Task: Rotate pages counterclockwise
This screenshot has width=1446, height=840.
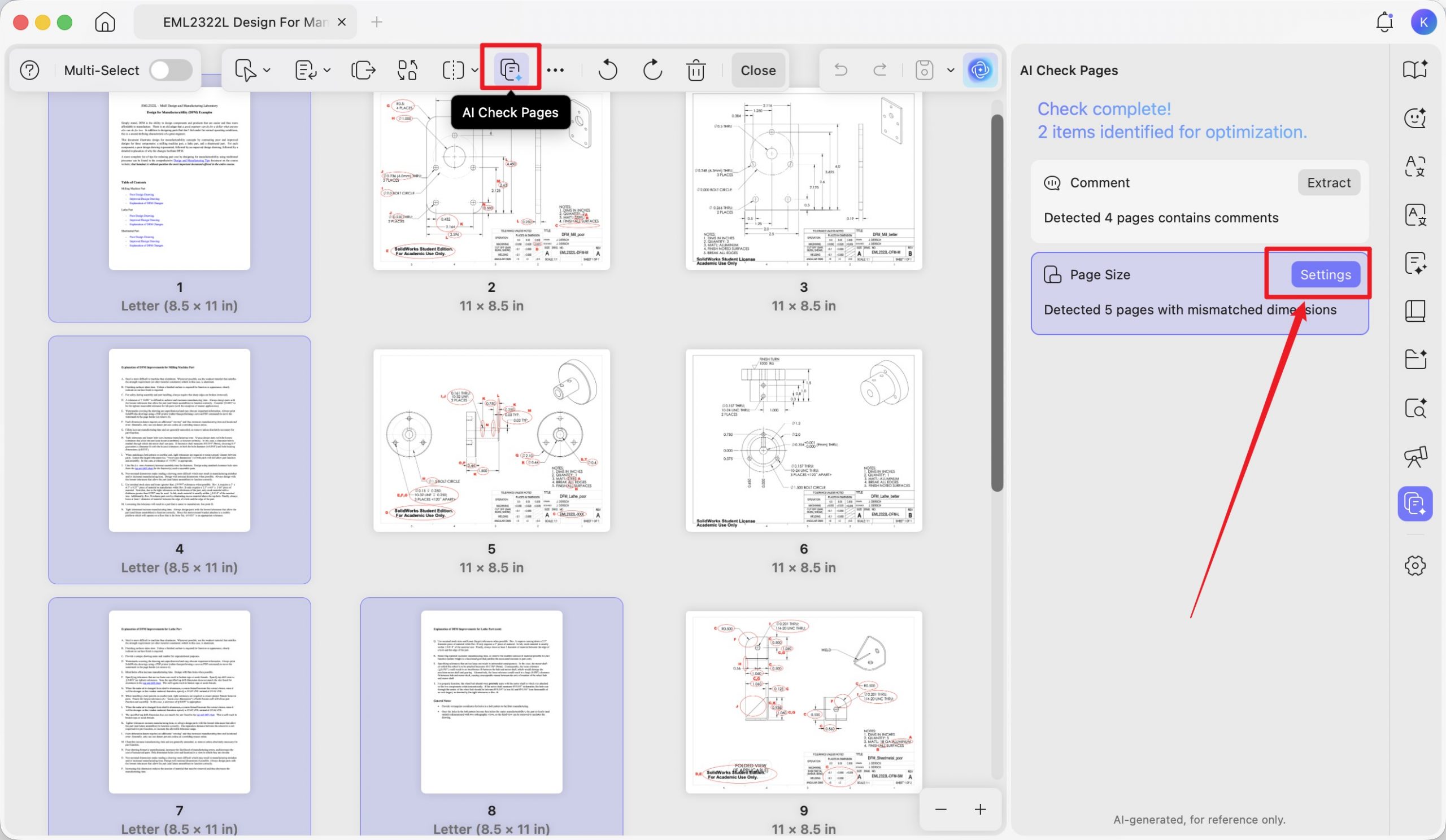Action: [608, 70]
